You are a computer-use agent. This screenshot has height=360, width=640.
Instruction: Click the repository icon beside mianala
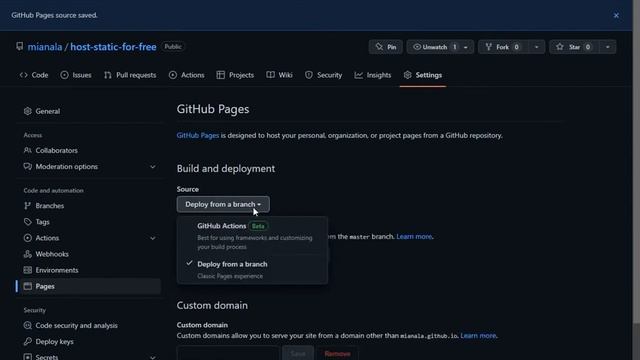point(20,46)
